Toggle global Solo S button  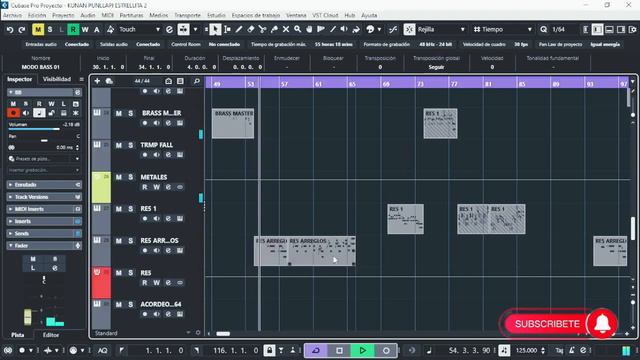(50, 29)
